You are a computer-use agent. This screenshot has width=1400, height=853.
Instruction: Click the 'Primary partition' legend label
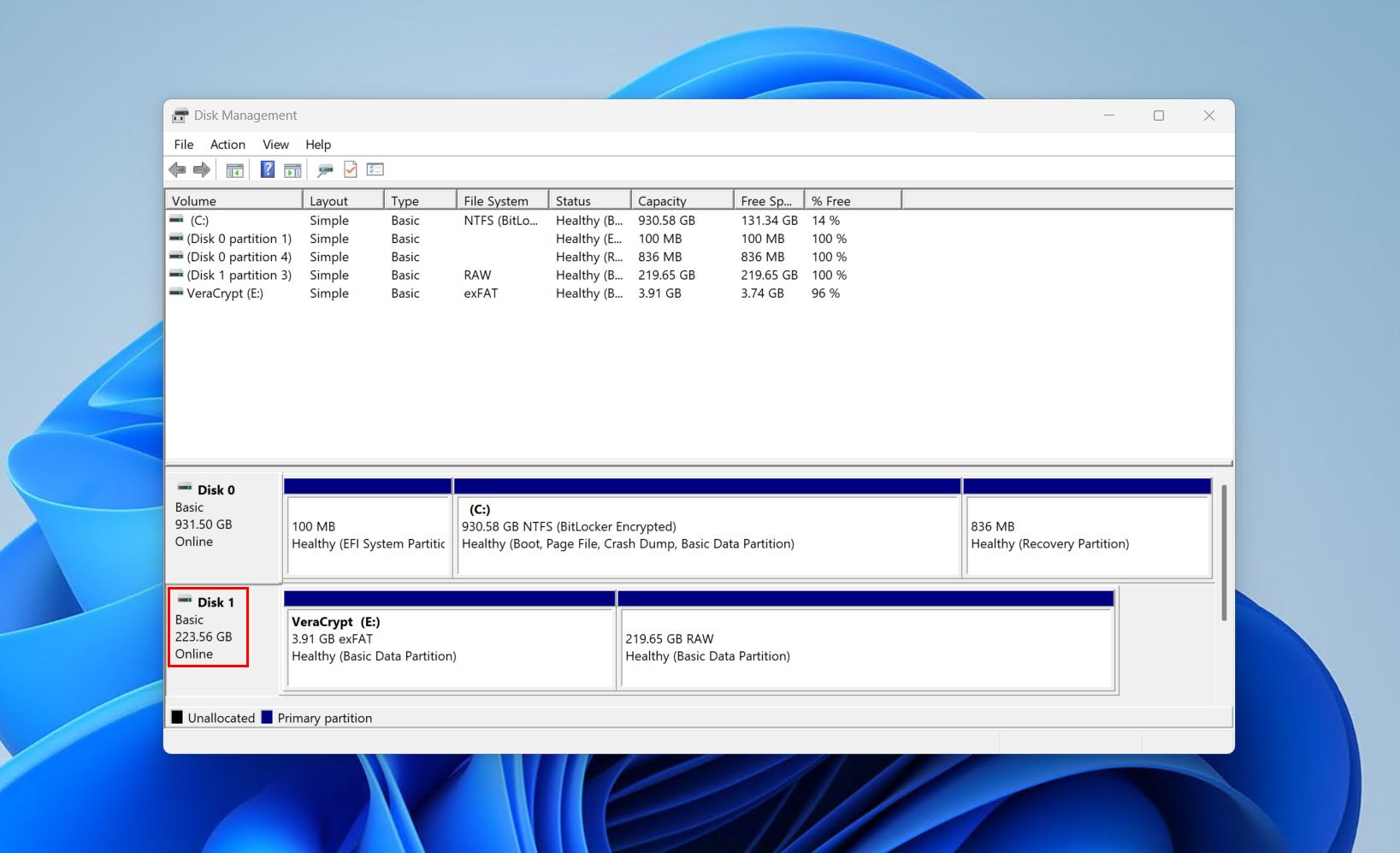(325, 718)
